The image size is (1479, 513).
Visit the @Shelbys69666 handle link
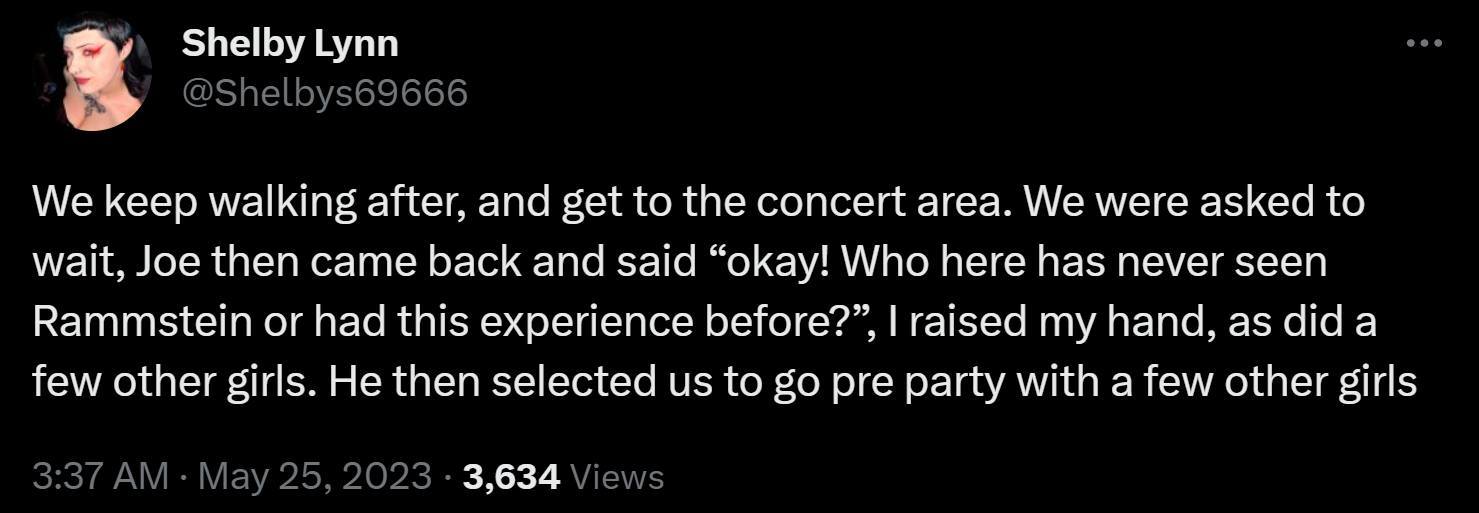[324, 93]
